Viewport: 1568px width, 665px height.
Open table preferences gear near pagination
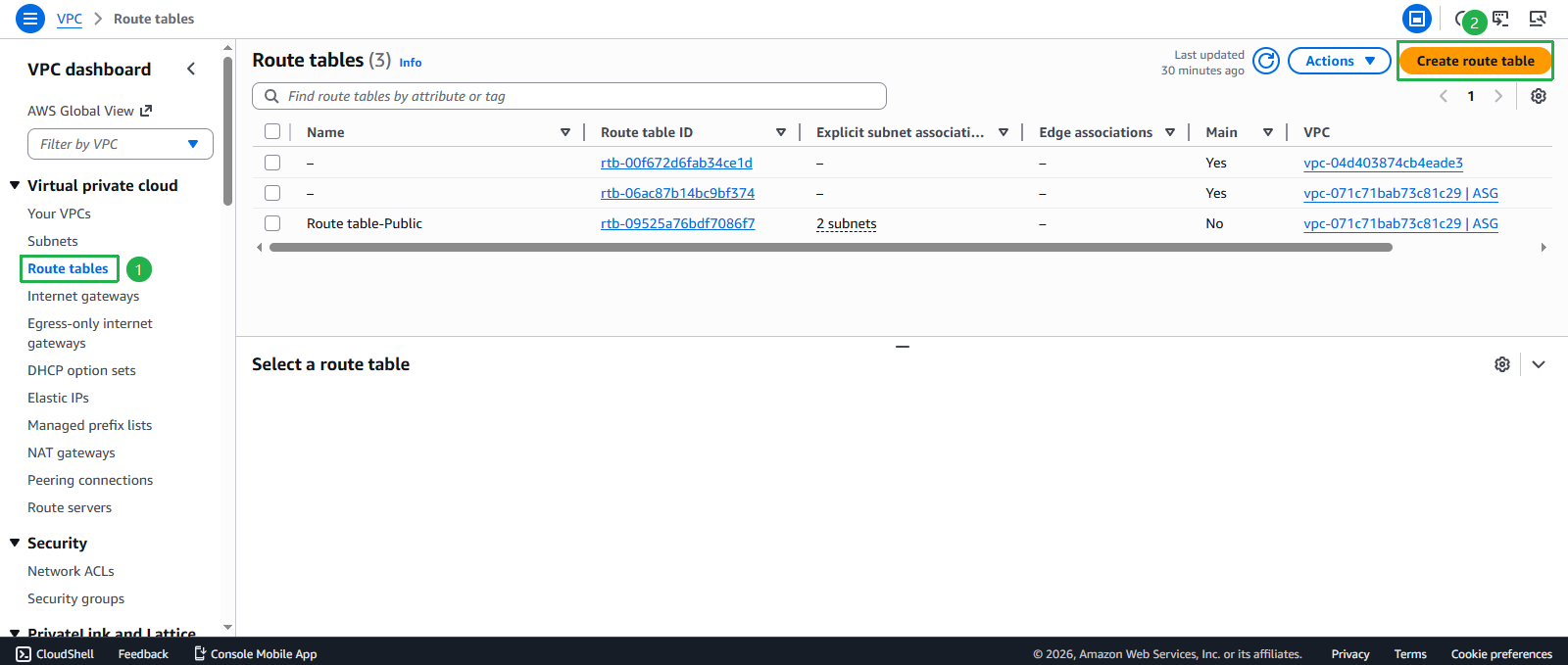point(1539,96)
